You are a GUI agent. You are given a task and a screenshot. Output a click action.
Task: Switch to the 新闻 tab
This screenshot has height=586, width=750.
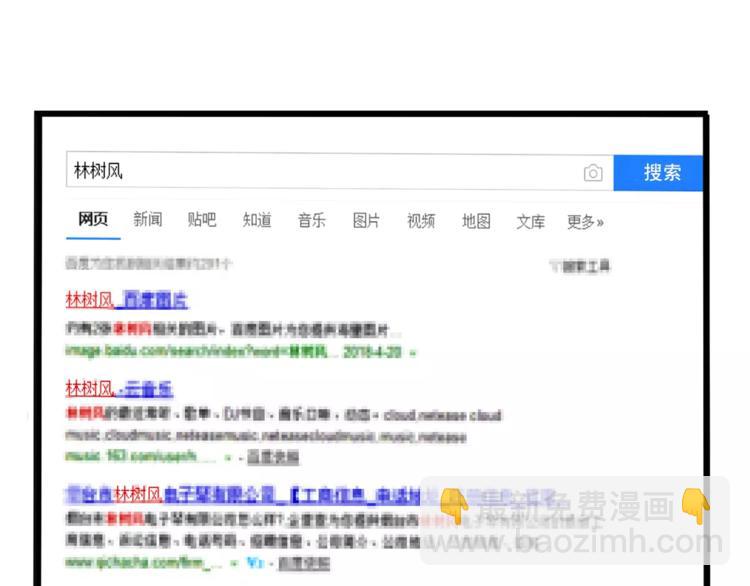tap(148, 220)
